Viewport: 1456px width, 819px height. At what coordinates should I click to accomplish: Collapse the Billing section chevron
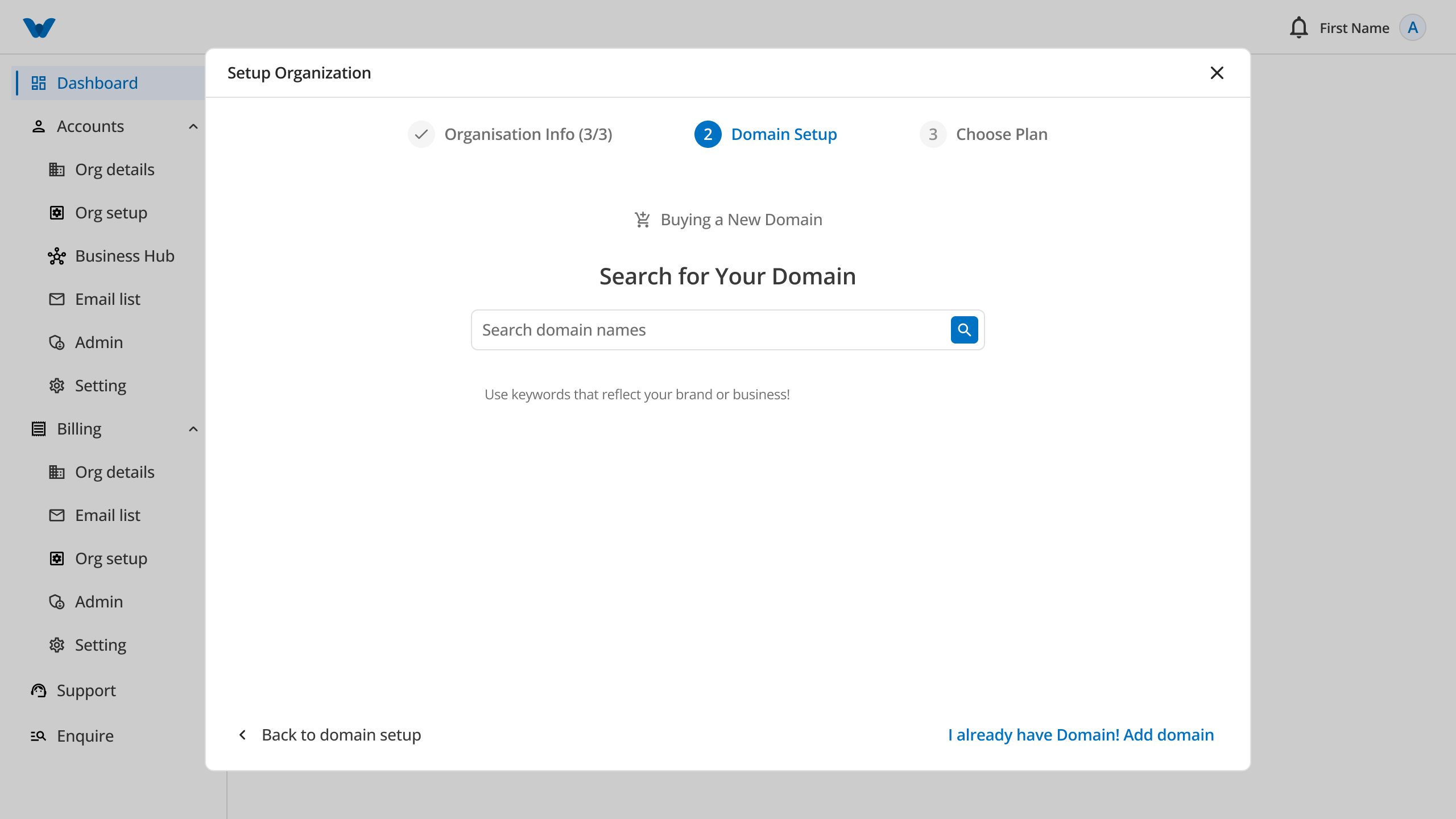pyautogui.click(x=193, y=429)
